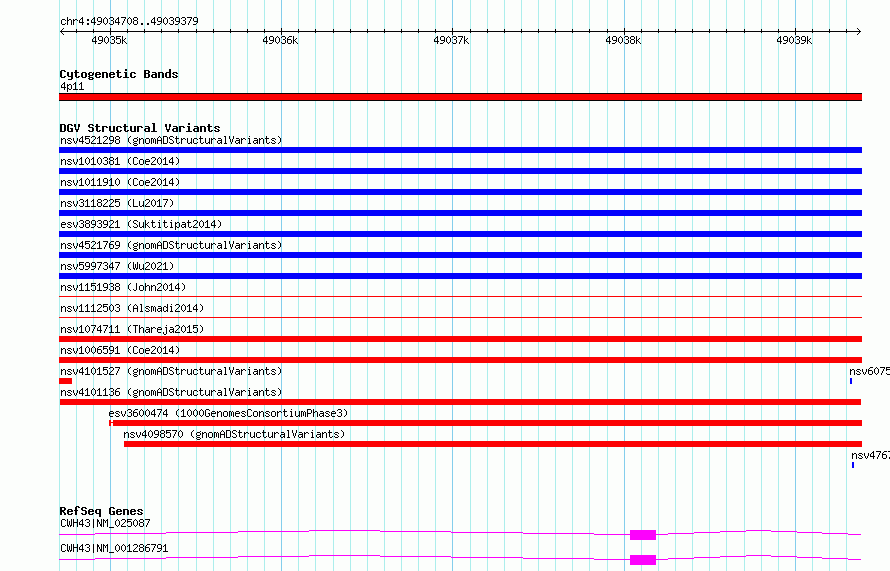Image resolution: width=890 pixels, height=571 pixels.
Task: Click thin red line under nsv1151938
Action: click(x=460, y=296)
